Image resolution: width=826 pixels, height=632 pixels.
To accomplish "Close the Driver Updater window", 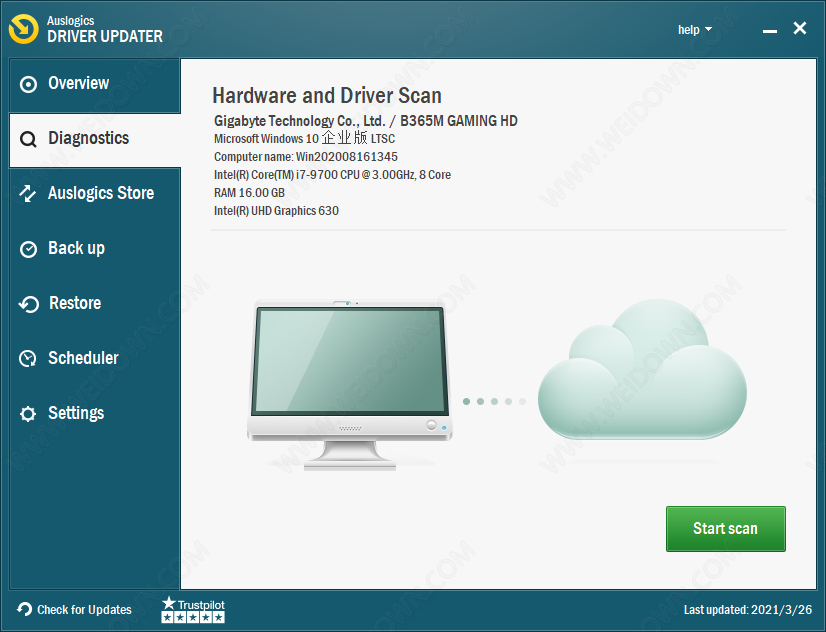I will pos(800,28).
